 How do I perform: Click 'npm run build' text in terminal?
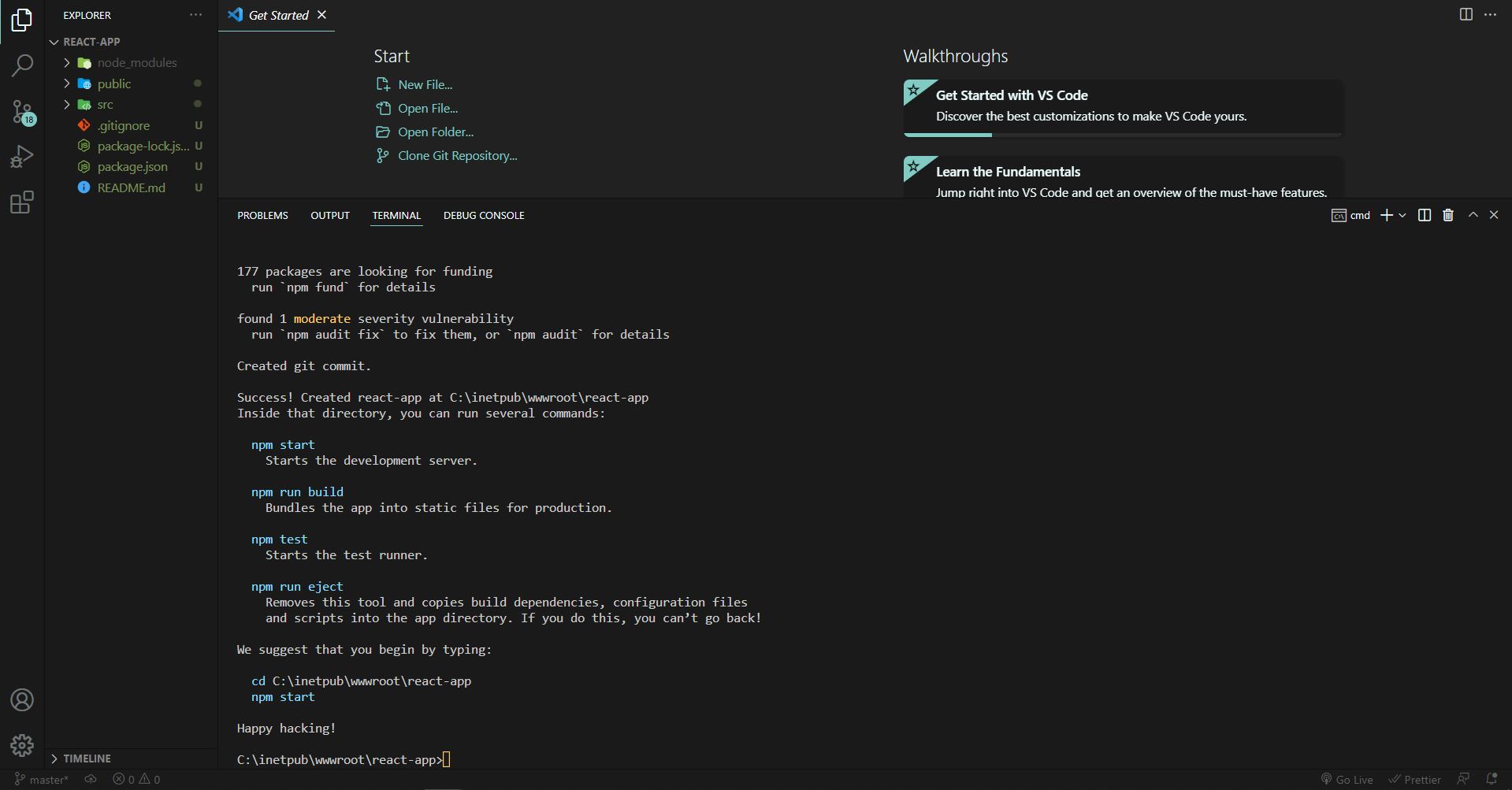point(297,491)
